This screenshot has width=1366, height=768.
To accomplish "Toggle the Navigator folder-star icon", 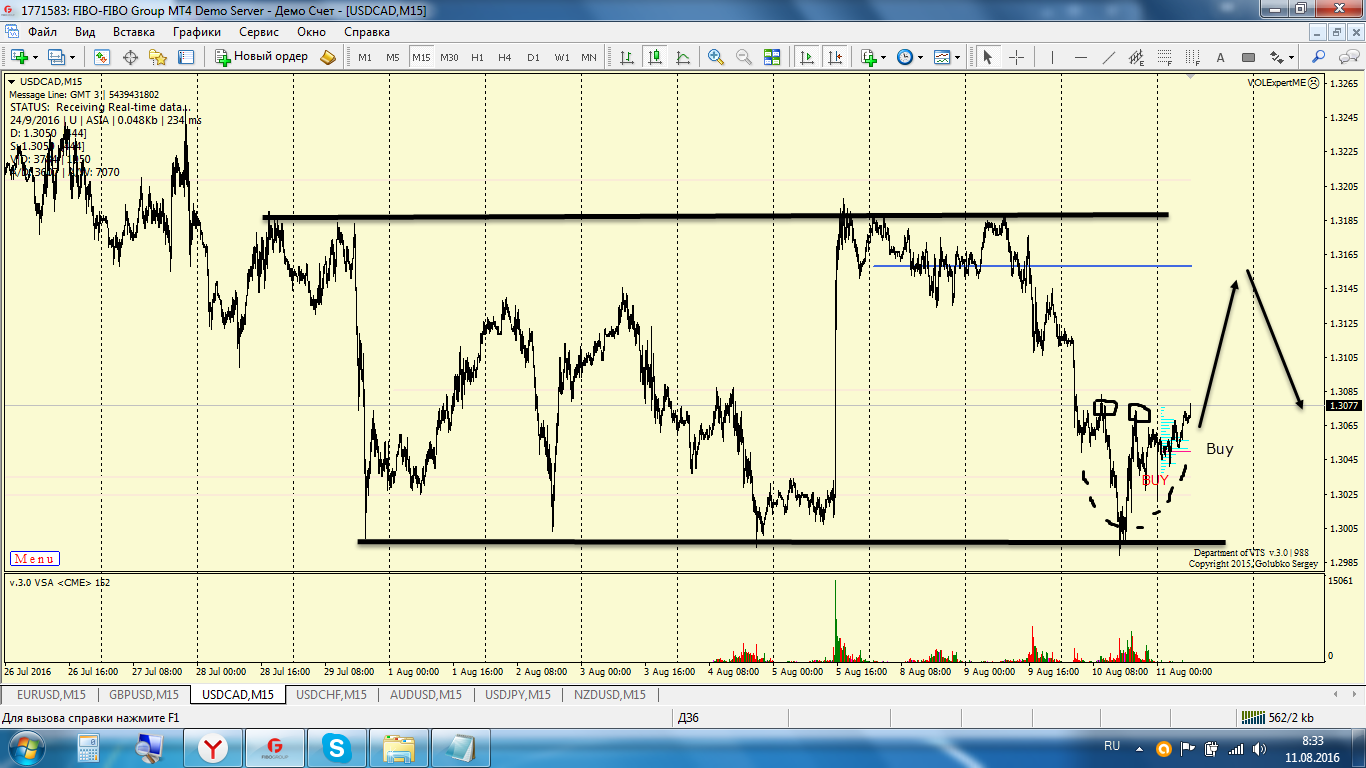I will pos(158,57).
